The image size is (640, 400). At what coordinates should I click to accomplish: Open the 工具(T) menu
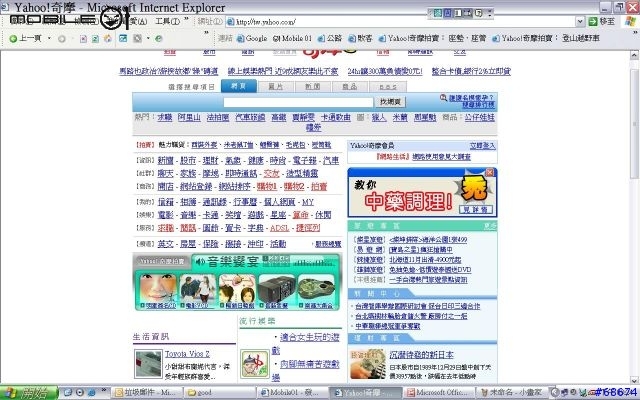(x=167, y=21)
